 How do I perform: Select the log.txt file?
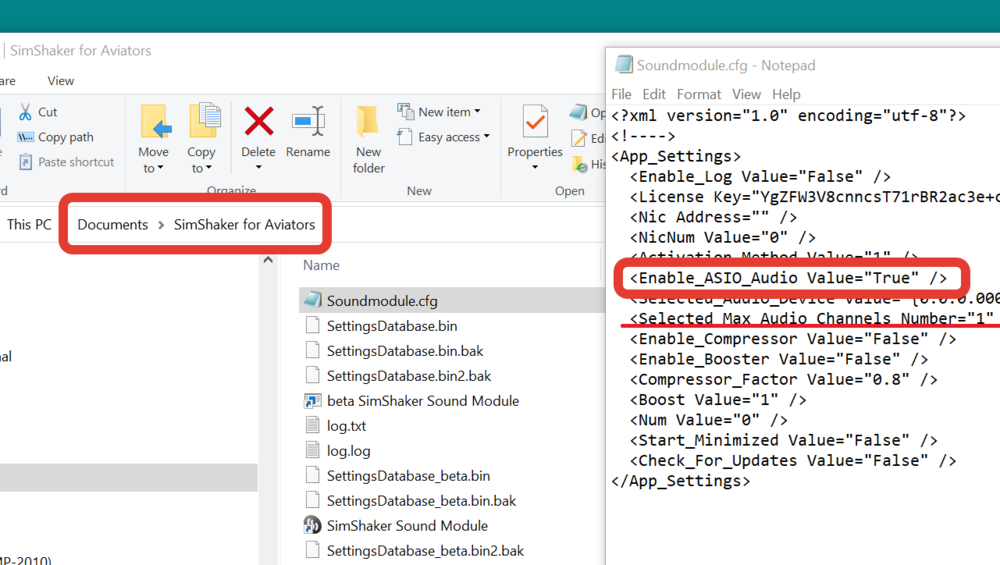click(x=346, y=425)
